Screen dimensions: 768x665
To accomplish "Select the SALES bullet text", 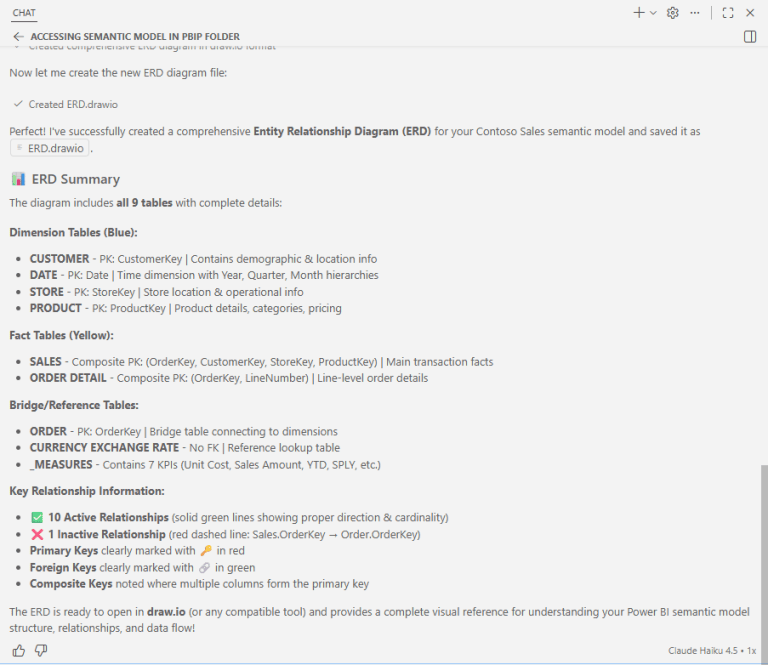I will (262, 362).
